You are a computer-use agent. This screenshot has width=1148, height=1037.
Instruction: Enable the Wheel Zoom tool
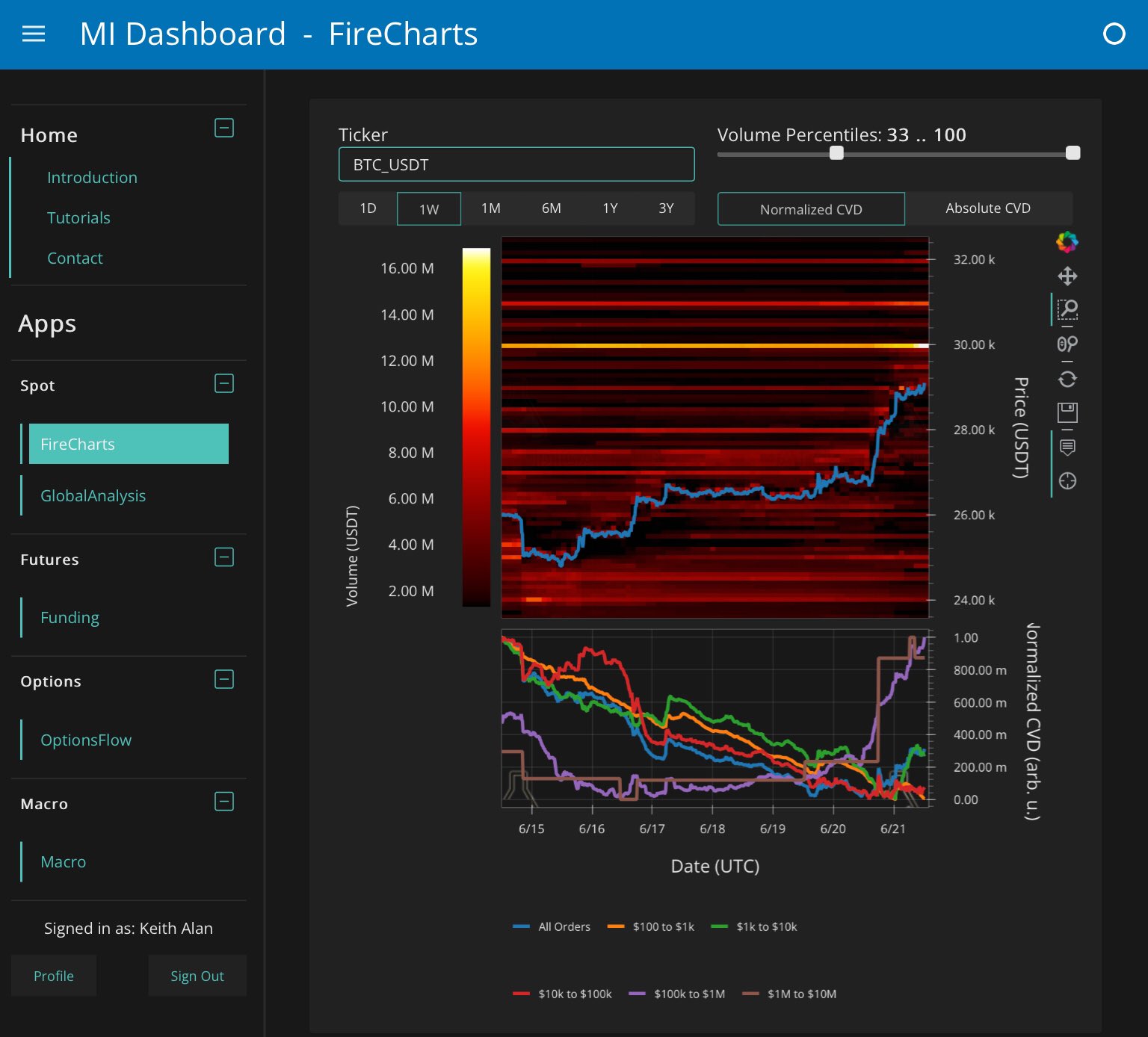pyautogui.click(x=1067, y=344)
